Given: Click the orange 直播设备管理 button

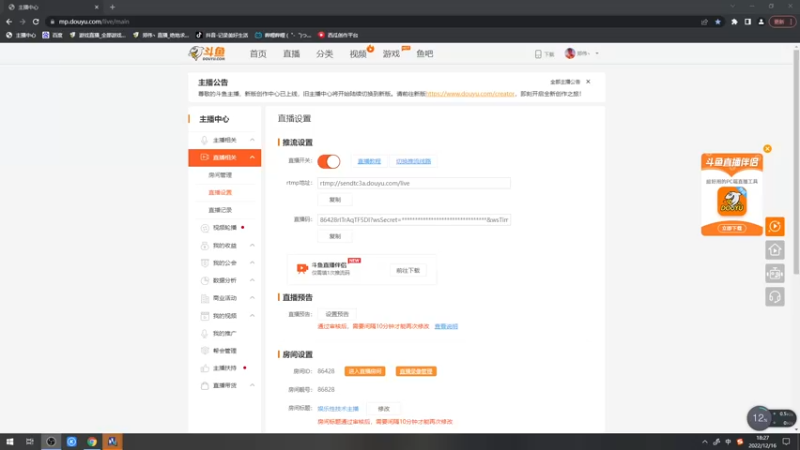Looking at the screenshot, I should pos(416,371).
